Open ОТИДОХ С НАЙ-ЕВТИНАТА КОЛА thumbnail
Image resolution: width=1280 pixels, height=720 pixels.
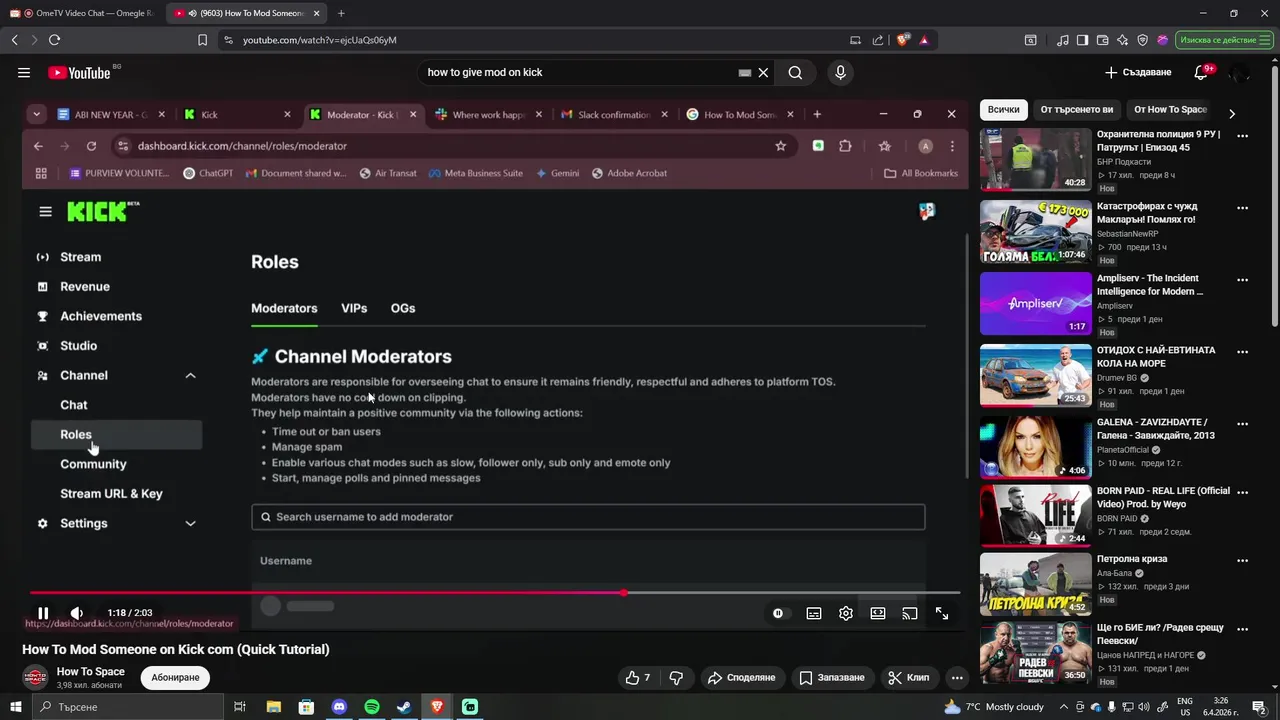pyautogui.click(x=1035, y=375)
